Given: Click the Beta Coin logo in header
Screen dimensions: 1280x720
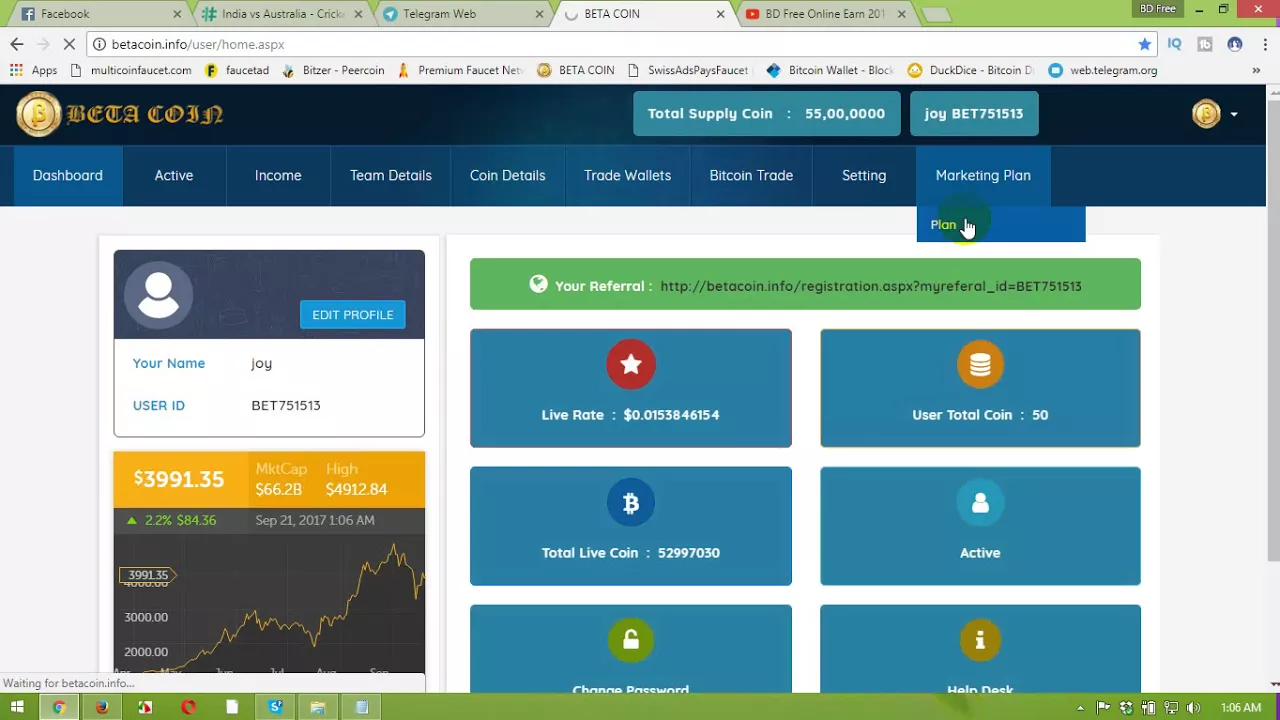Looking at the screenshot, I should pyautogui.click(x=120, y=114).
